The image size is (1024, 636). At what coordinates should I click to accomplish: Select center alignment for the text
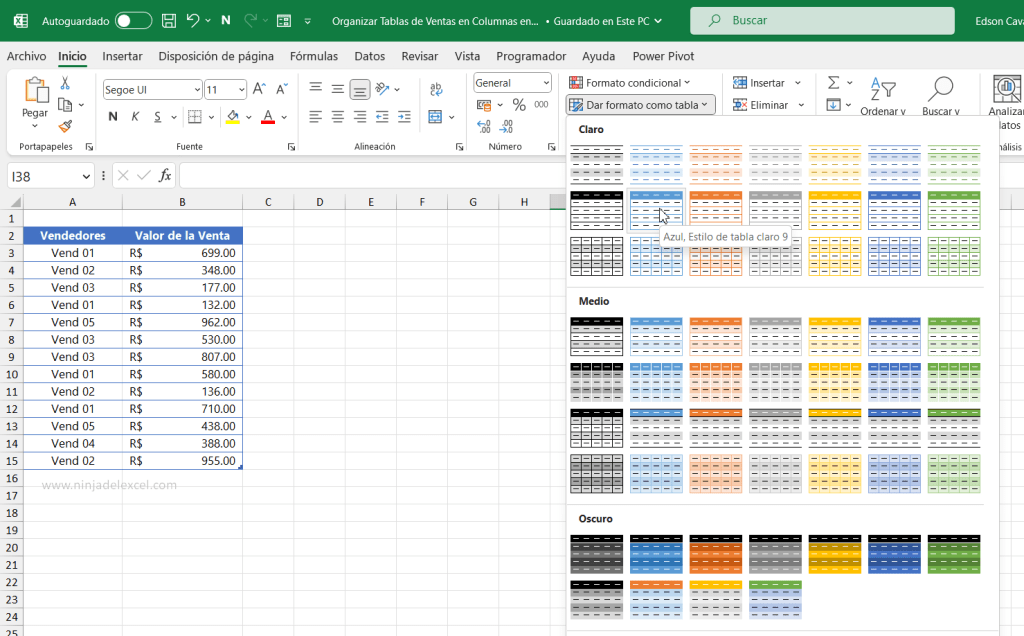(338, 117)
